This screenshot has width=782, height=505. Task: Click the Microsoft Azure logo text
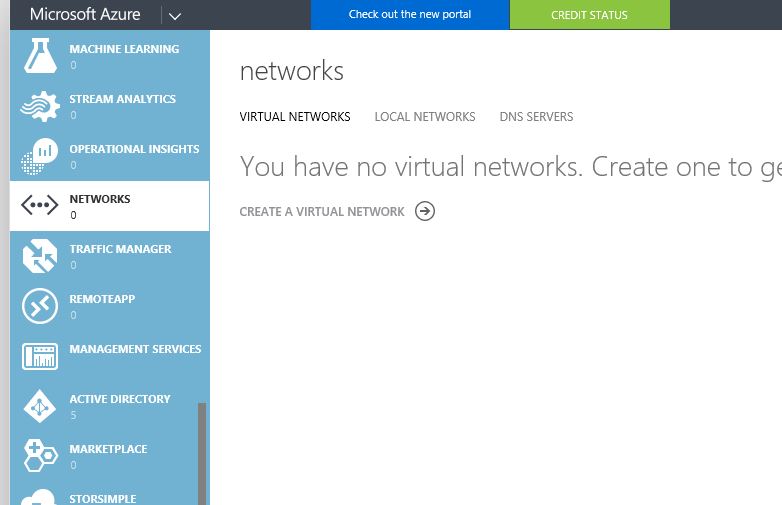click(85, 14)
